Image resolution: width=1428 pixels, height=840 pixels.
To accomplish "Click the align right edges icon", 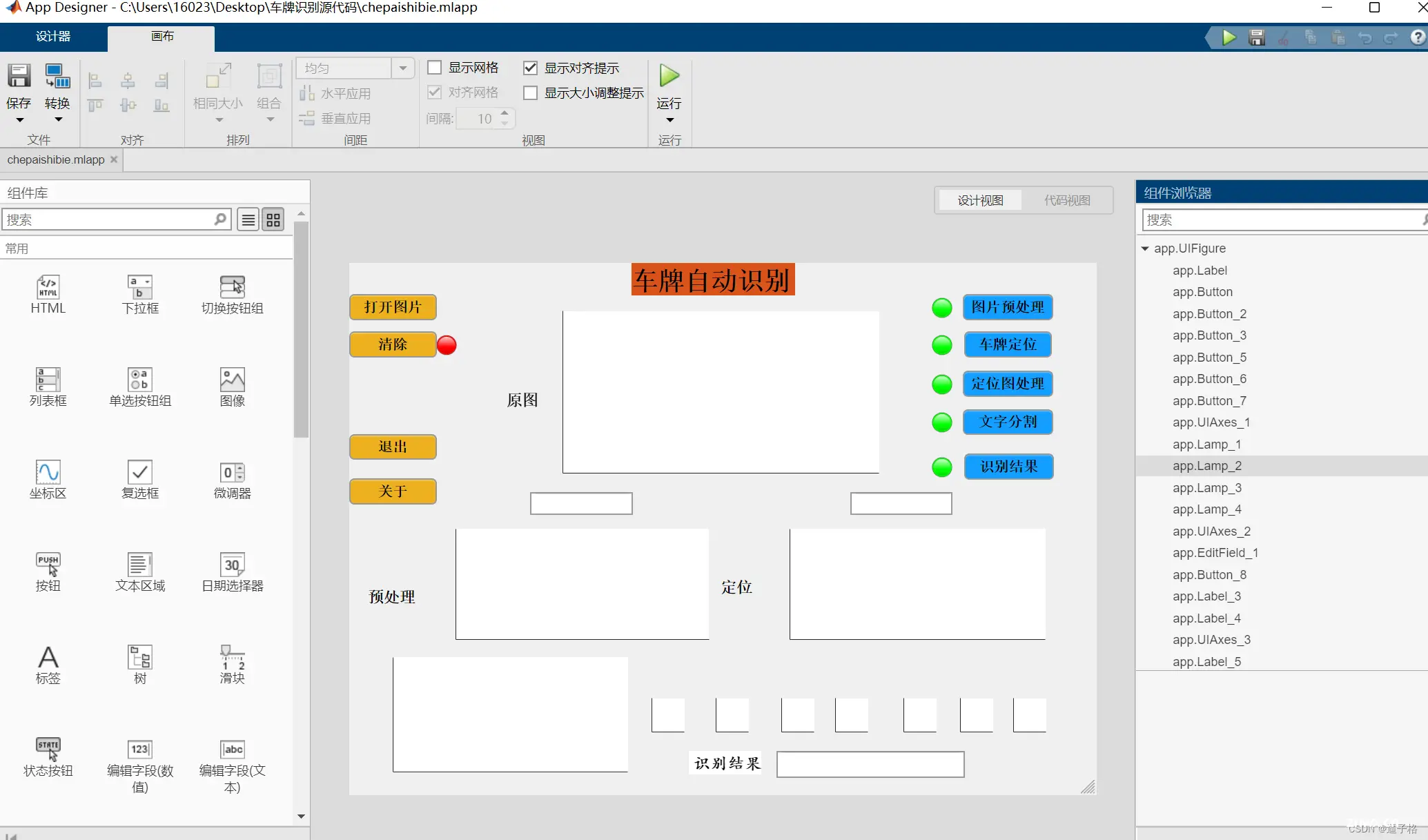I will 162,81.
